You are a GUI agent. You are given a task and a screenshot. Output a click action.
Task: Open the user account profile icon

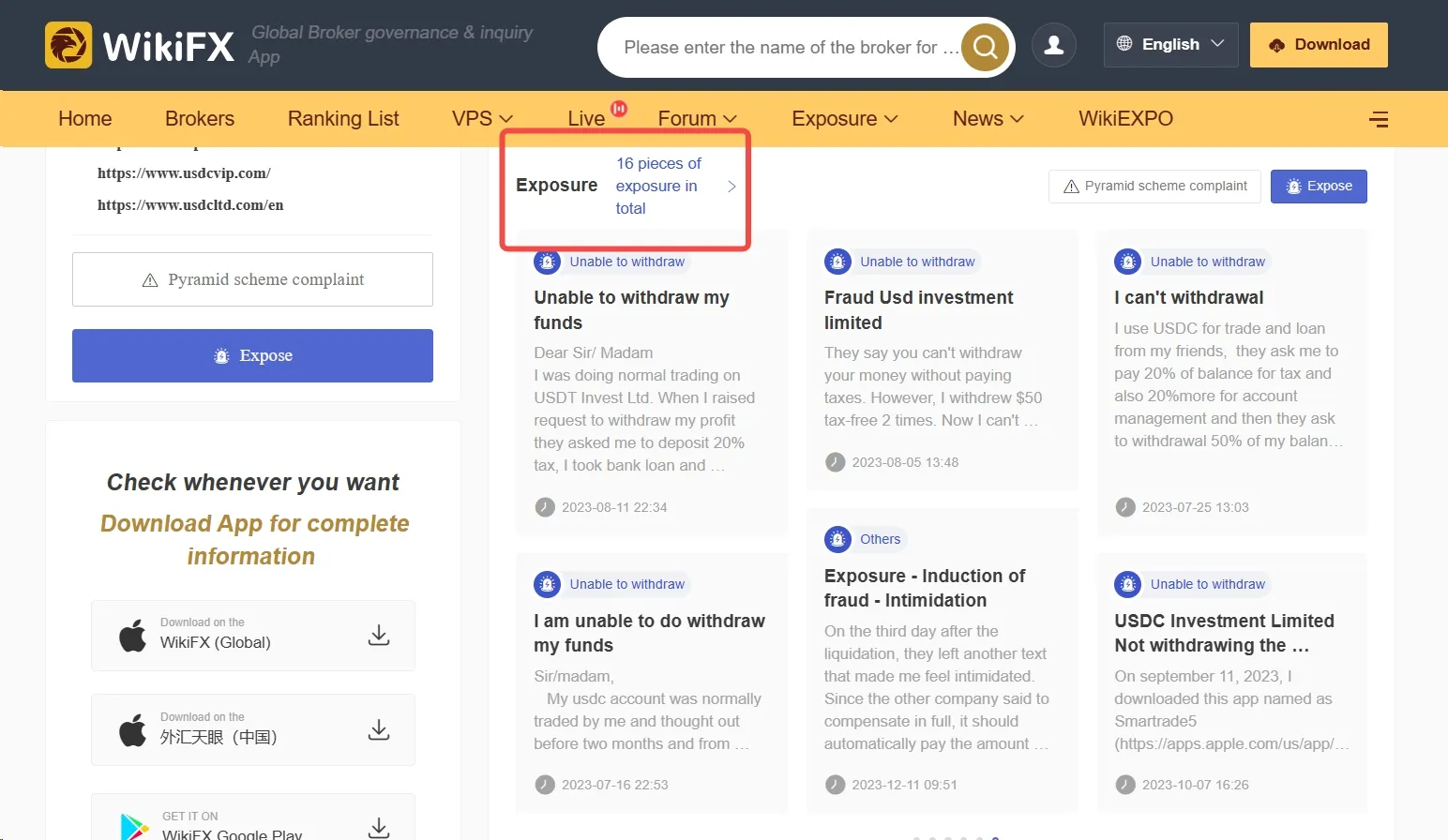pyautogui.click(x=1054, y=45)
